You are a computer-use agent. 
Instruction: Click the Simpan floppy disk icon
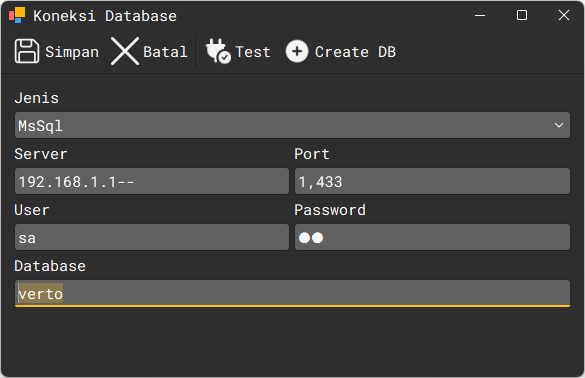click(x=27, y=51)
